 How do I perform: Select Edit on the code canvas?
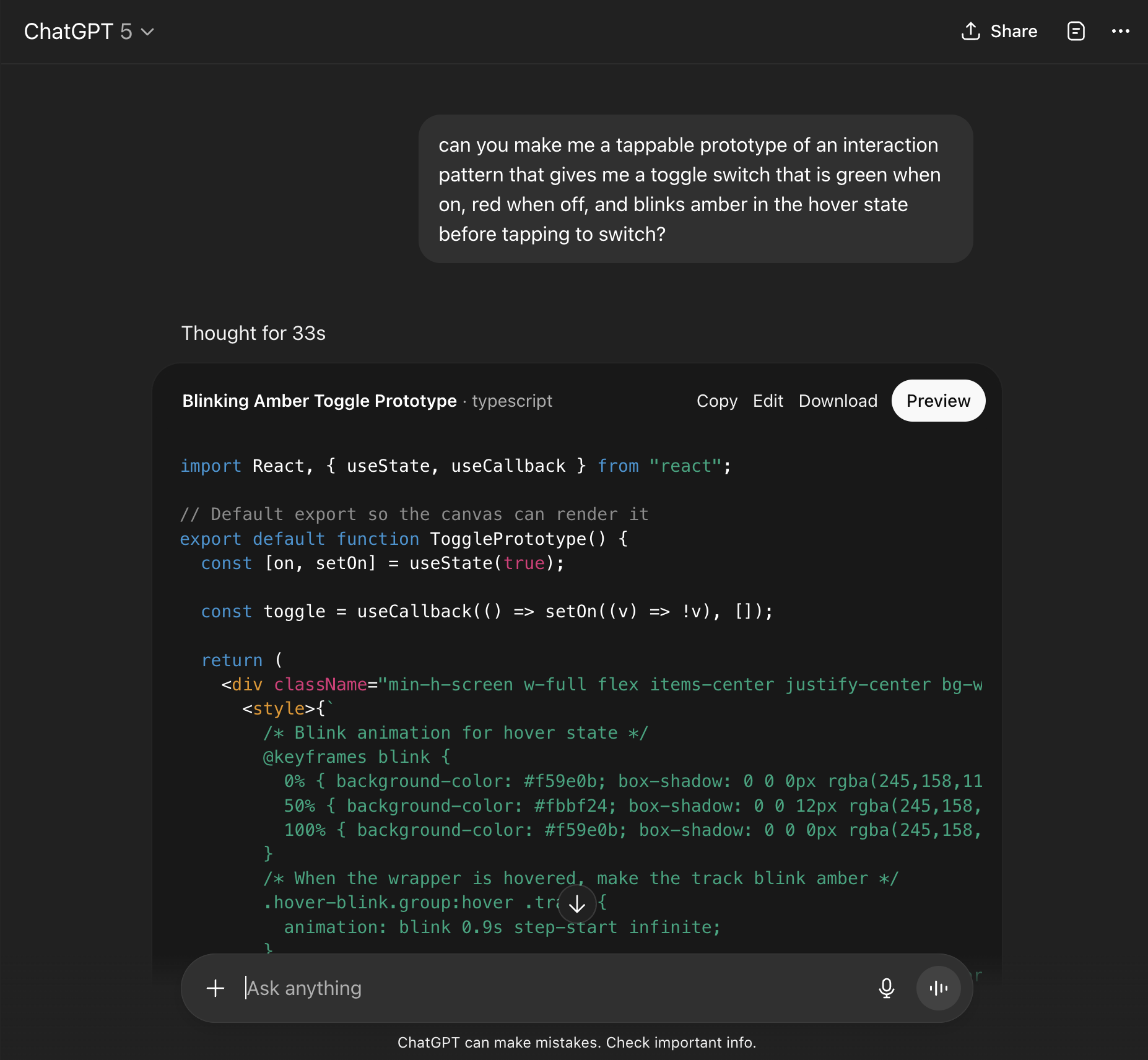point(768,401)
